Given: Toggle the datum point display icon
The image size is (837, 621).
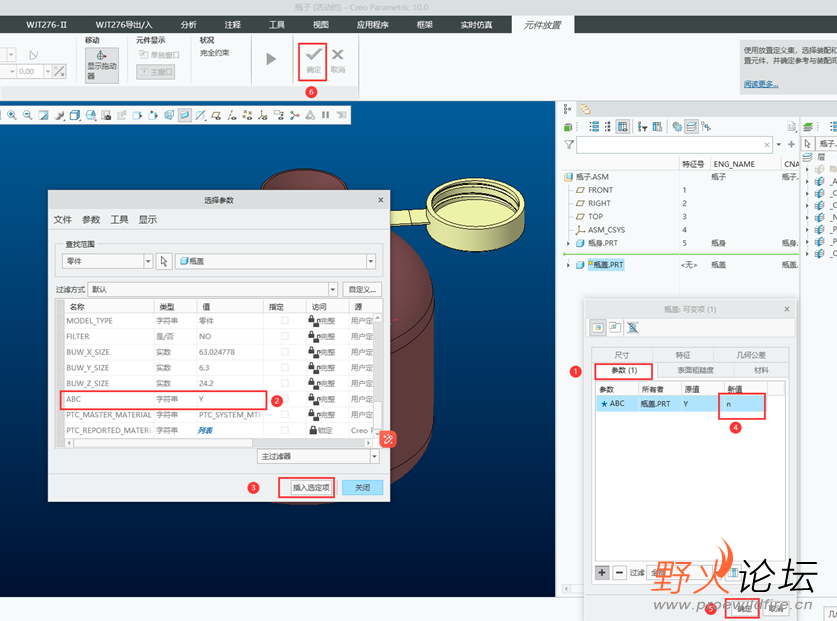Looking at the screenshot, I should pos(247,115).
